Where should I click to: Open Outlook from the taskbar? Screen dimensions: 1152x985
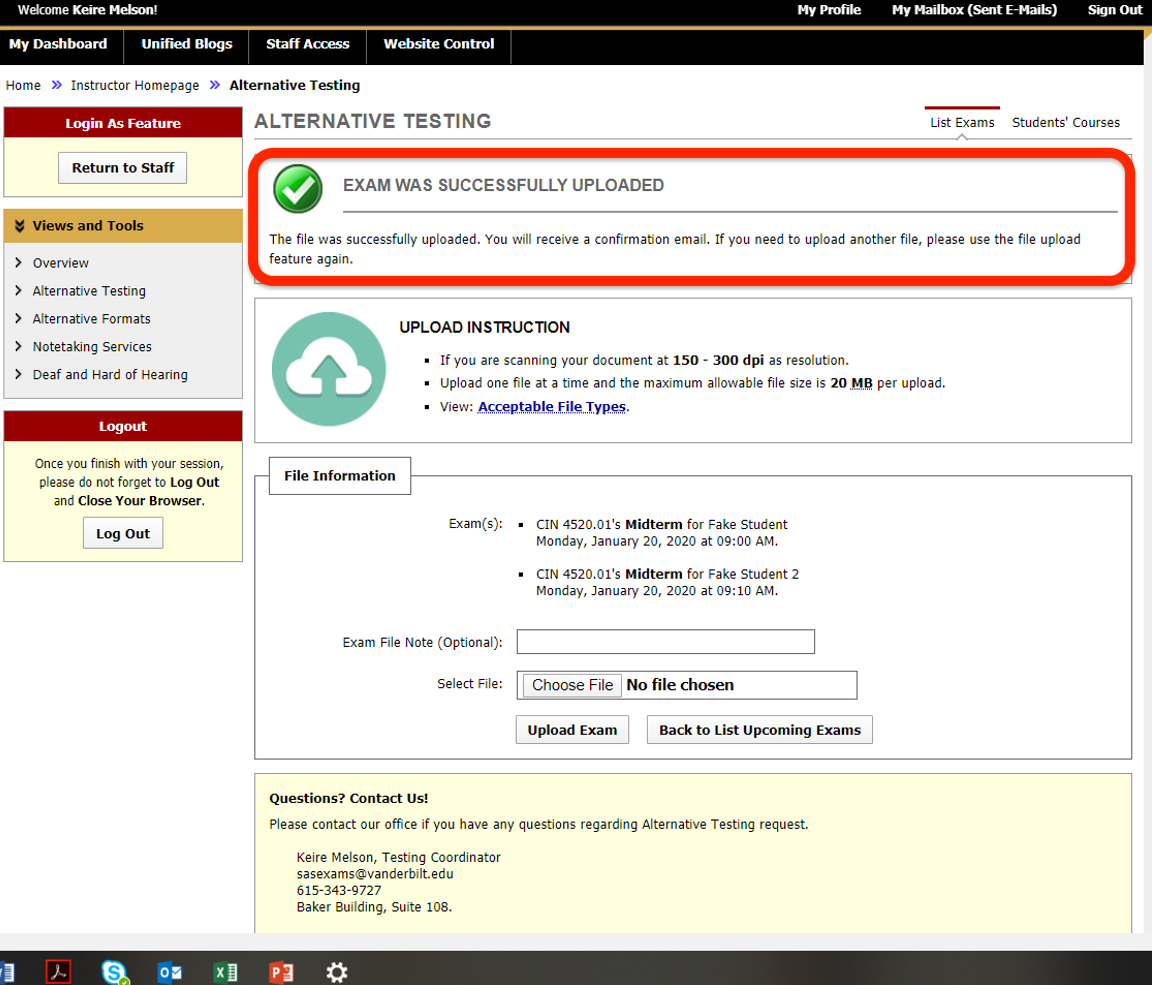coord(169,971)
